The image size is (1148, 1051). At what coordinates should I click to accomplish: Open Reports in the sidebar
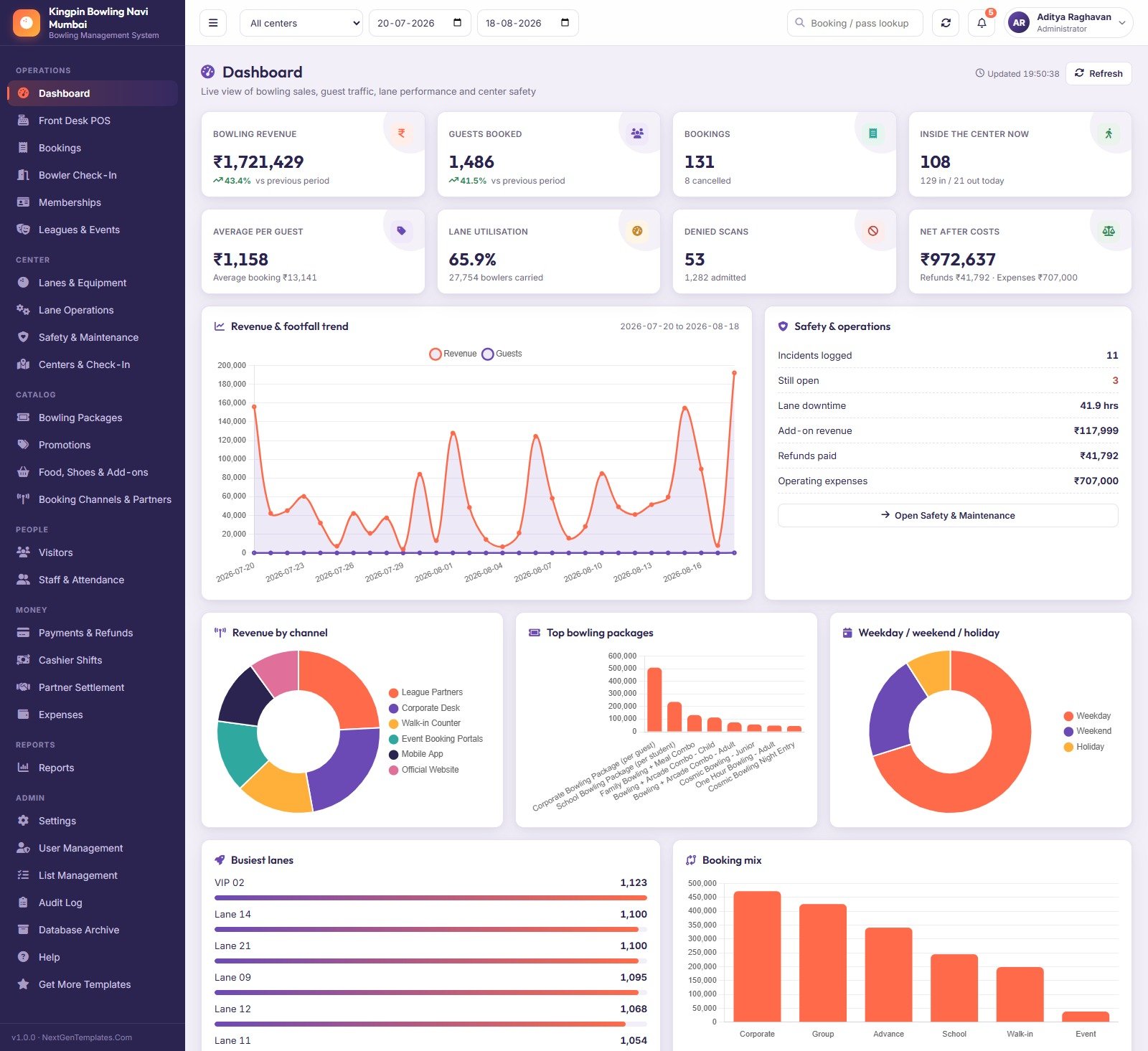[x=93, y=768]
